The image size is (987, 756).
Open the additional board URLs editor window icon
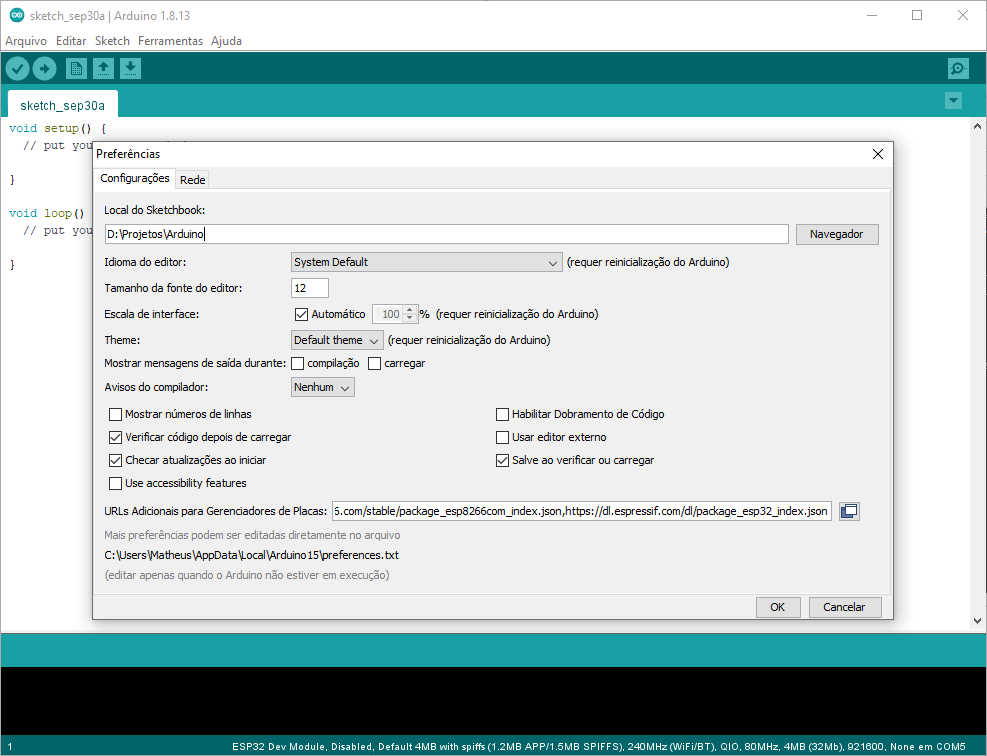849,511
